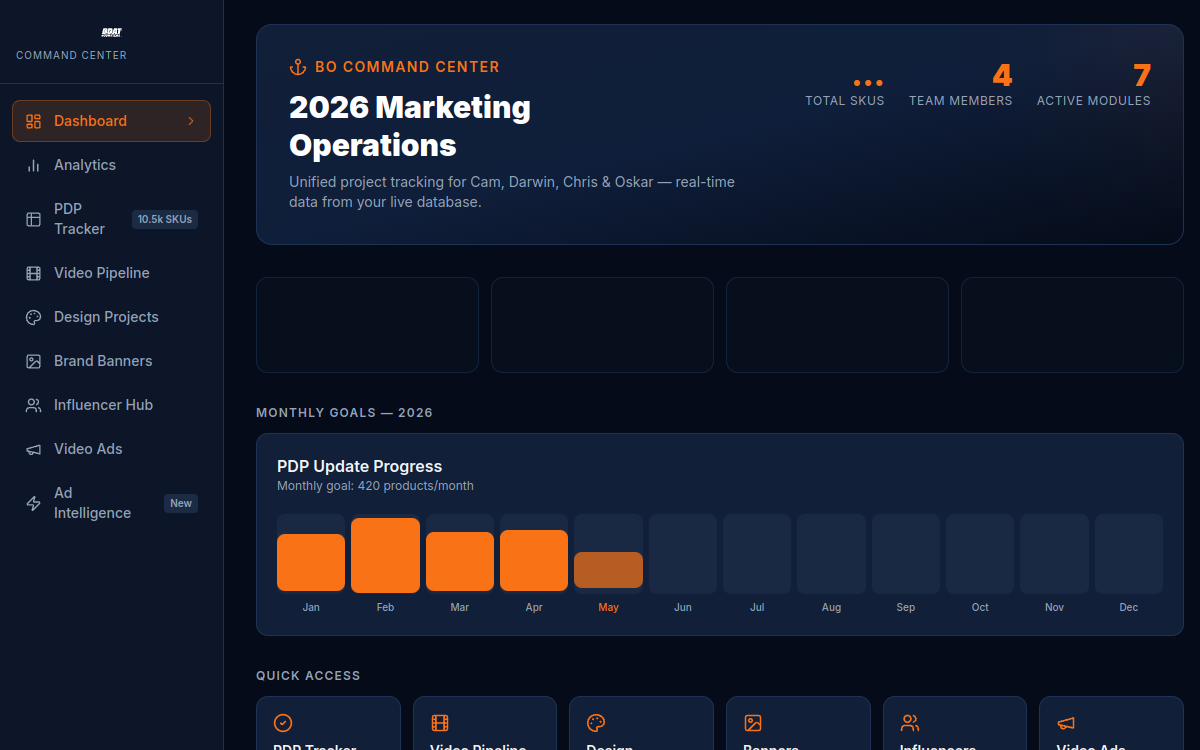Click the empty December bar slot

[1129, 554]
